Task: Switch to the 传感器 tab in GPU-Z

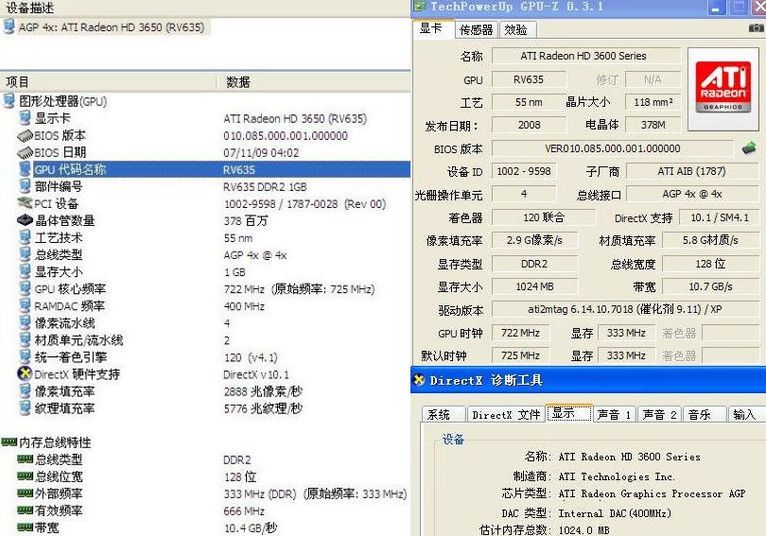Action: click(x=476, y=30)
